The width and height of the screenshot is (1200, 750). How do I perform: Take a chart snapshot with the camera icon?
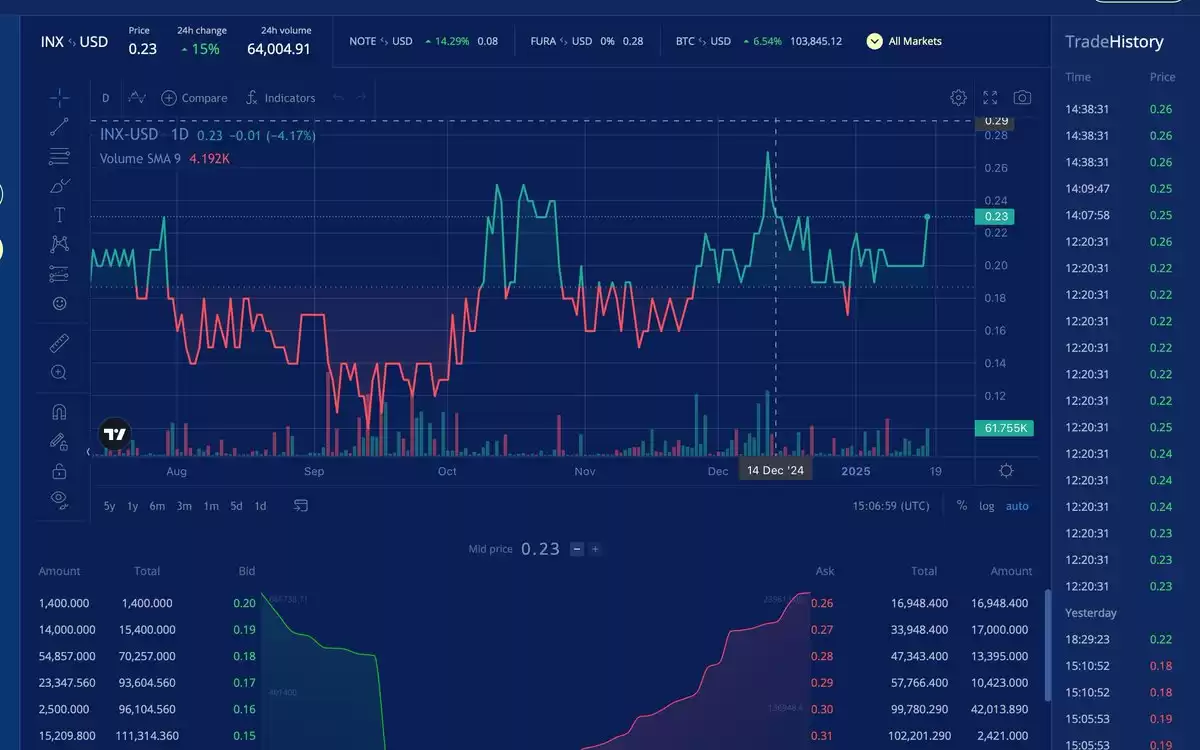click(1022, 97)
